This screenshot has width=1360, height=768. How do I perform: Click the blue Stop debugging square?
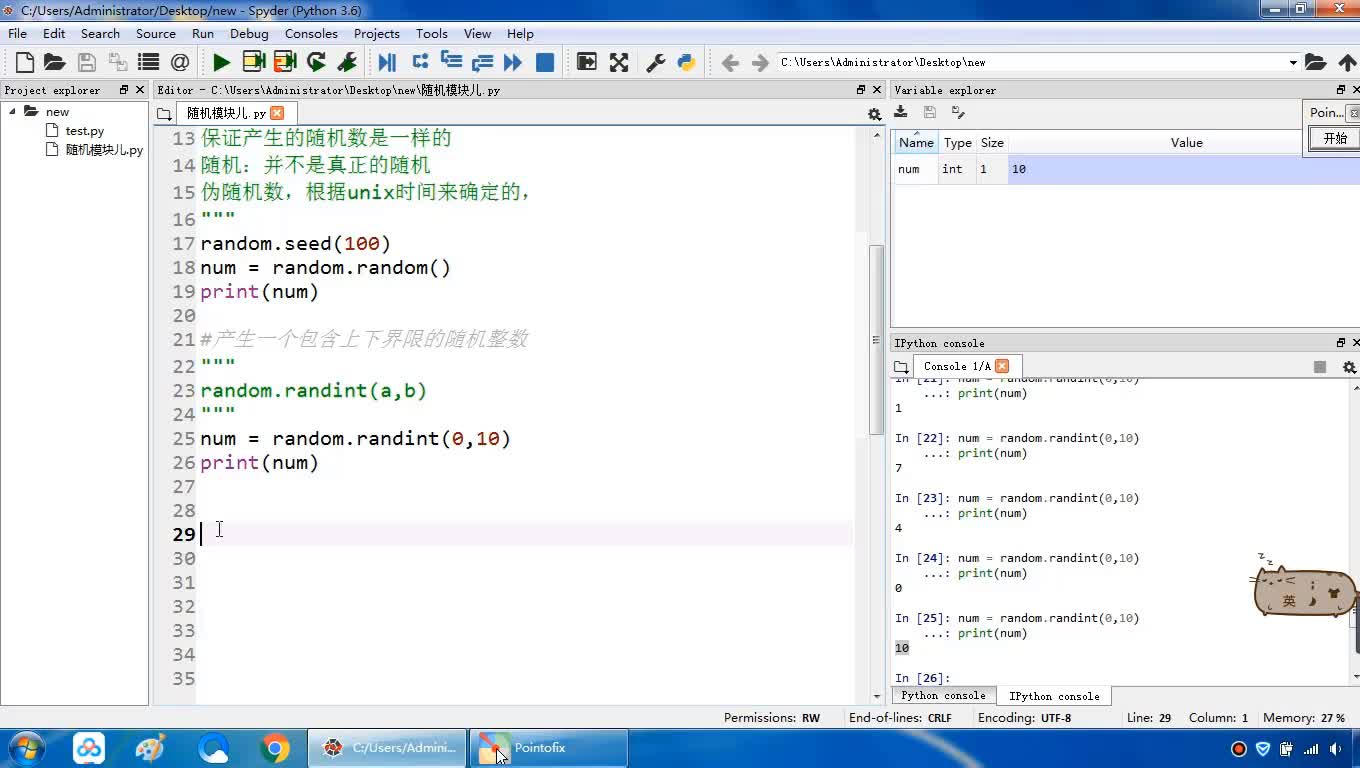[x=545, y=62]
